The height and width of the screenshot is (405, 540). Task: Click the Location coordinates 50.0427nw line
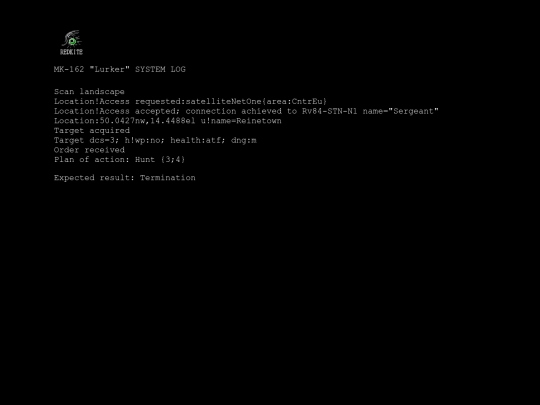pyautogui.click(x=168, y=121)
